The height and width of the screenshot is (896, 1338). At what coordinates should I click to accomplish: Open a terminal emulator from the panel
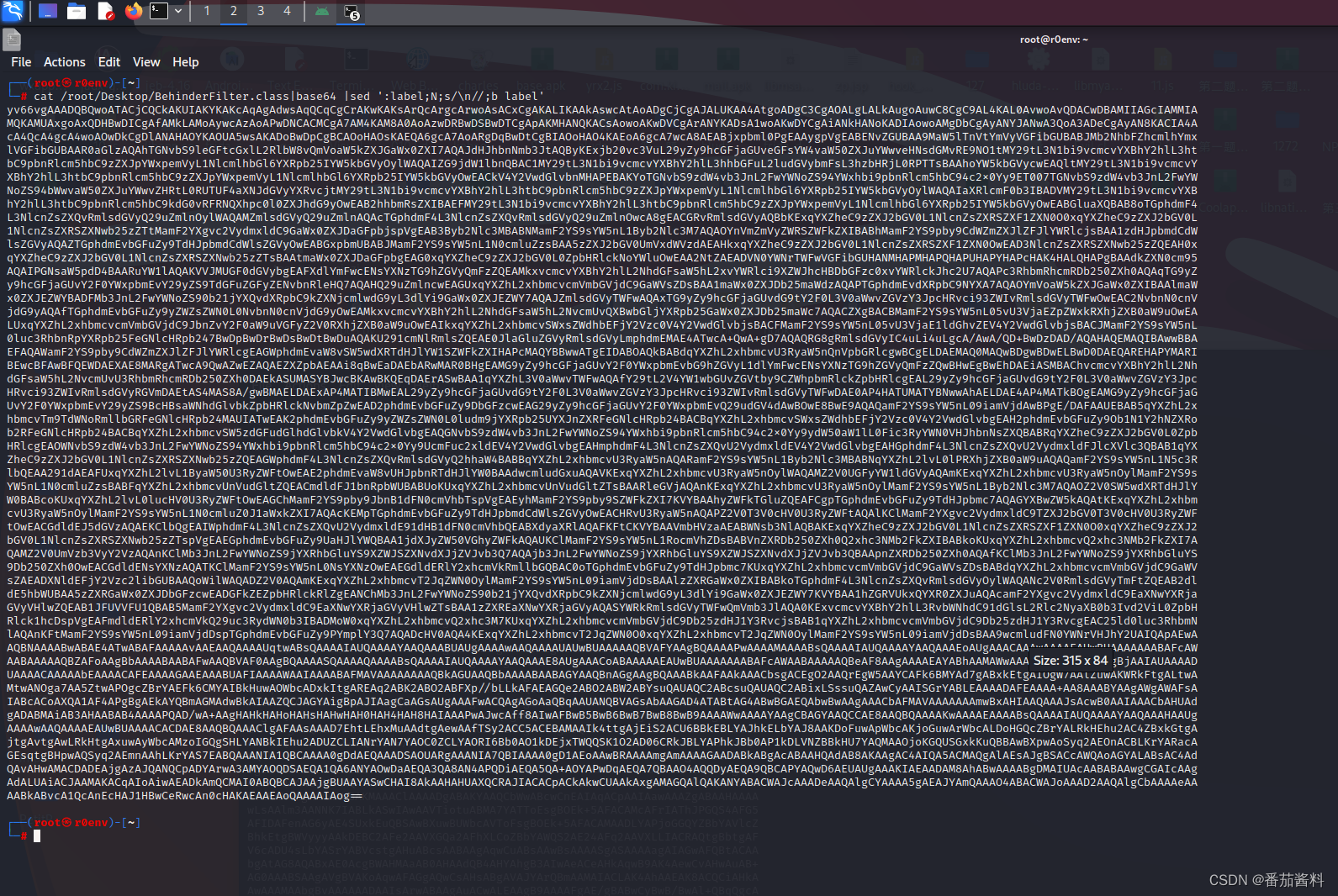(159, 11)
